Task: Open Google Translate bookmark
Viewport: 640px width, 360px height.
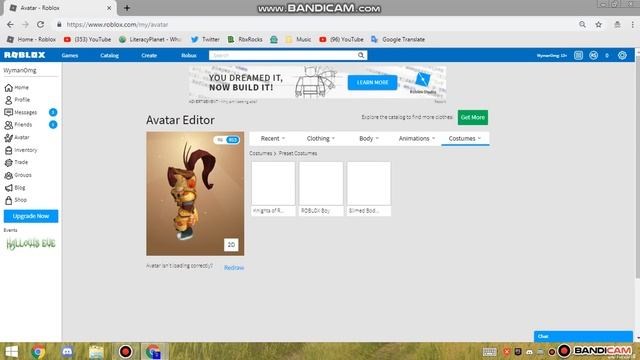Action: click(398, 39)
